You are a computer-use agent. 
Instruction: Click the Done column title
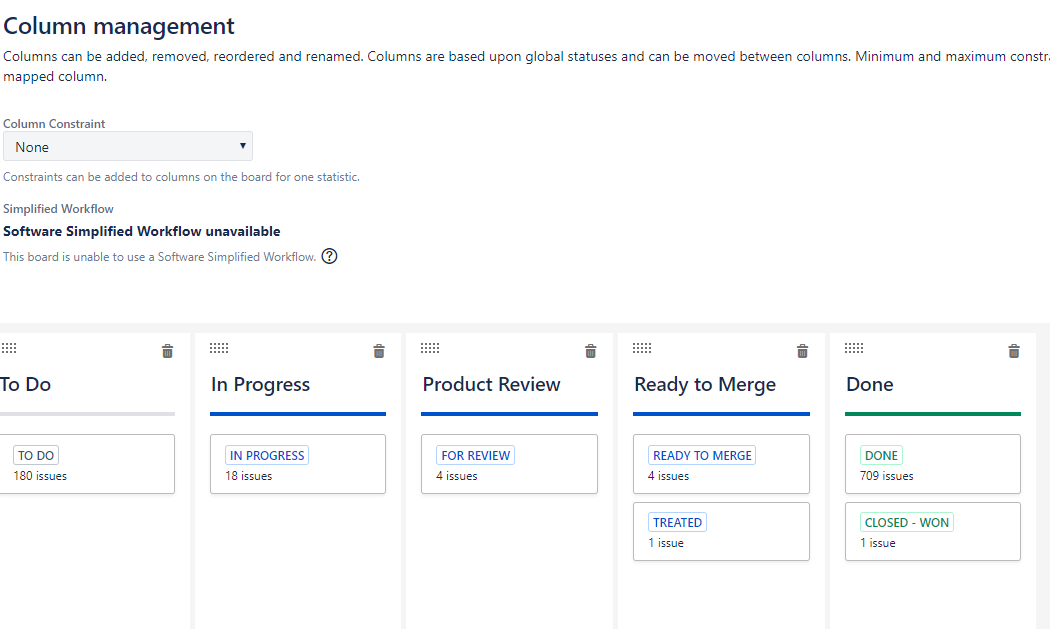870,385
